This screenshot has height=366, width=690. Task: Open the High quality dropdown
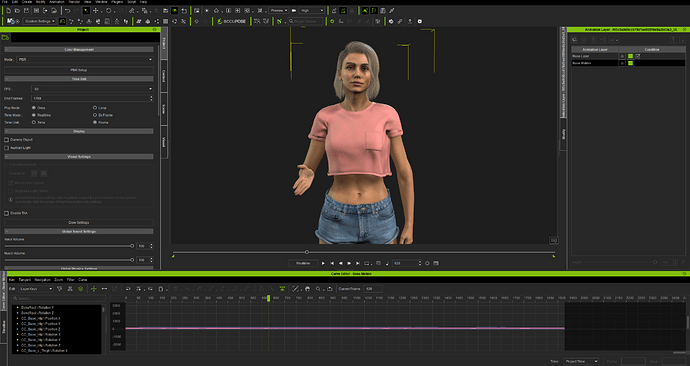(x=312, y=11)
